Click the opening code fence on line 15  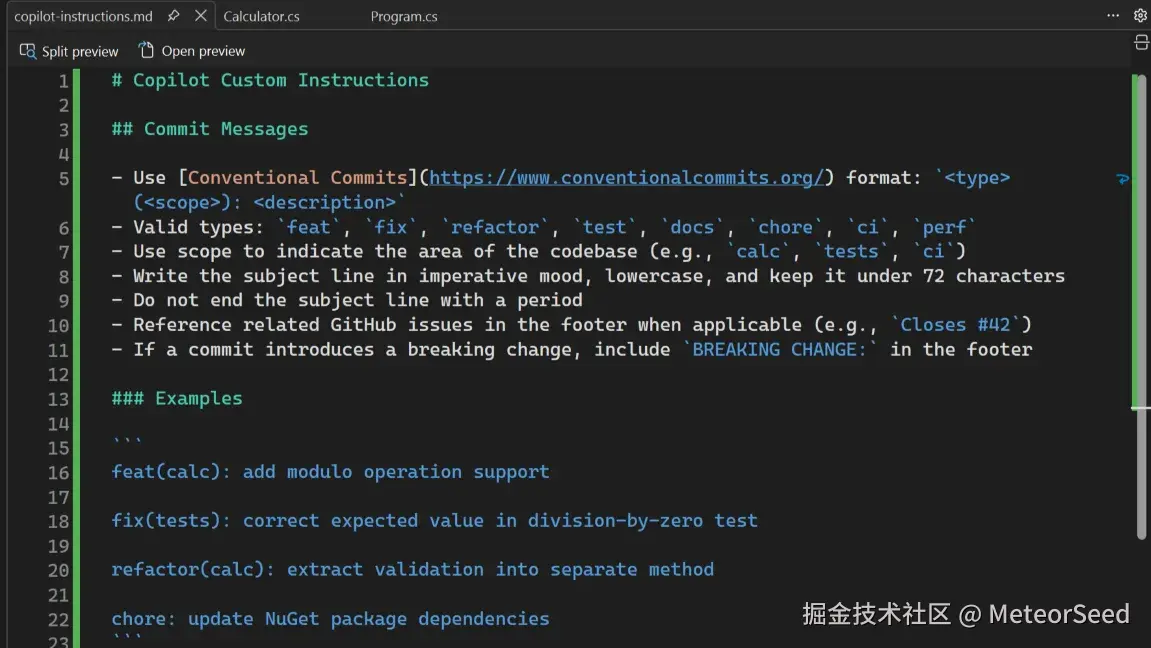(x=127, y=443)
